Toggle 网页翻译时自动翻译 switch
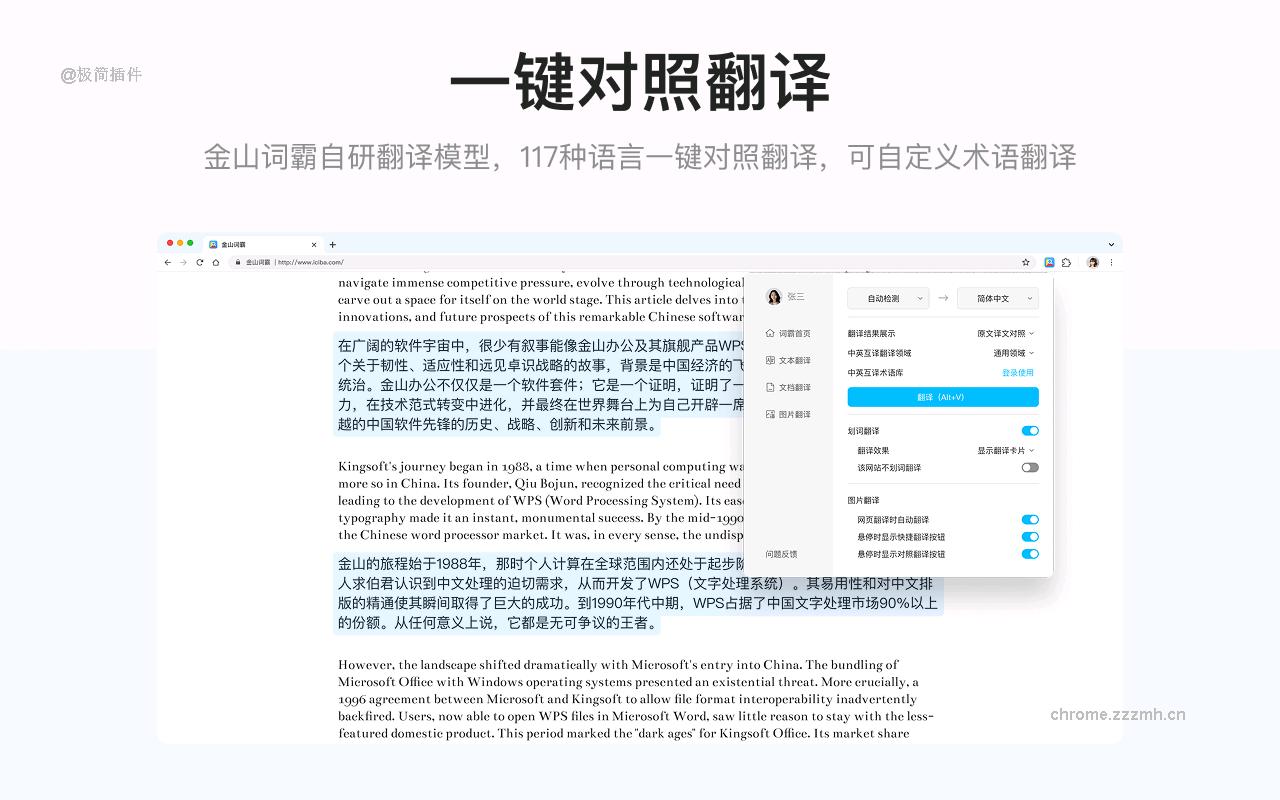Image resolution: width=1280 pixels, height=800 pixels. pyautogui.click(x=1030, y=520)
